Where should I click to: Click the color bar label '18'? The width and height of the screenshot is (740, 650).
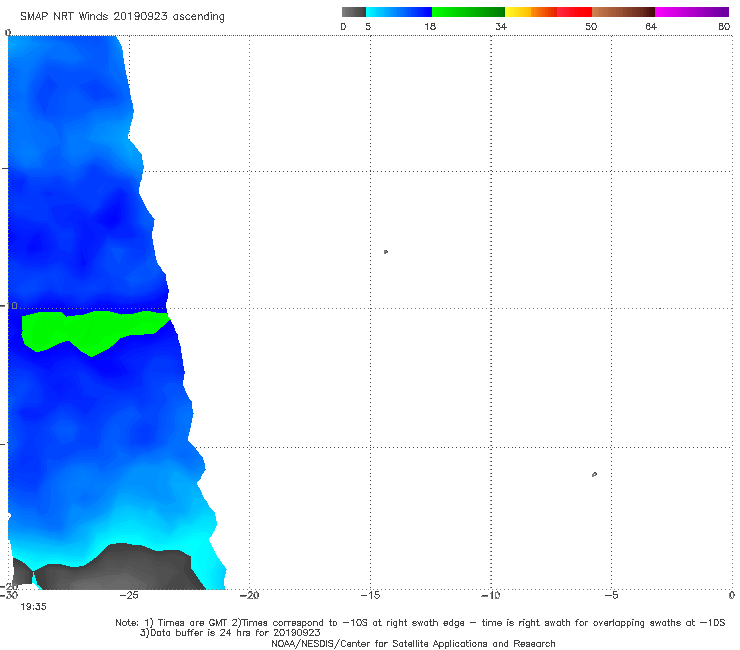(x=430, y=26)
